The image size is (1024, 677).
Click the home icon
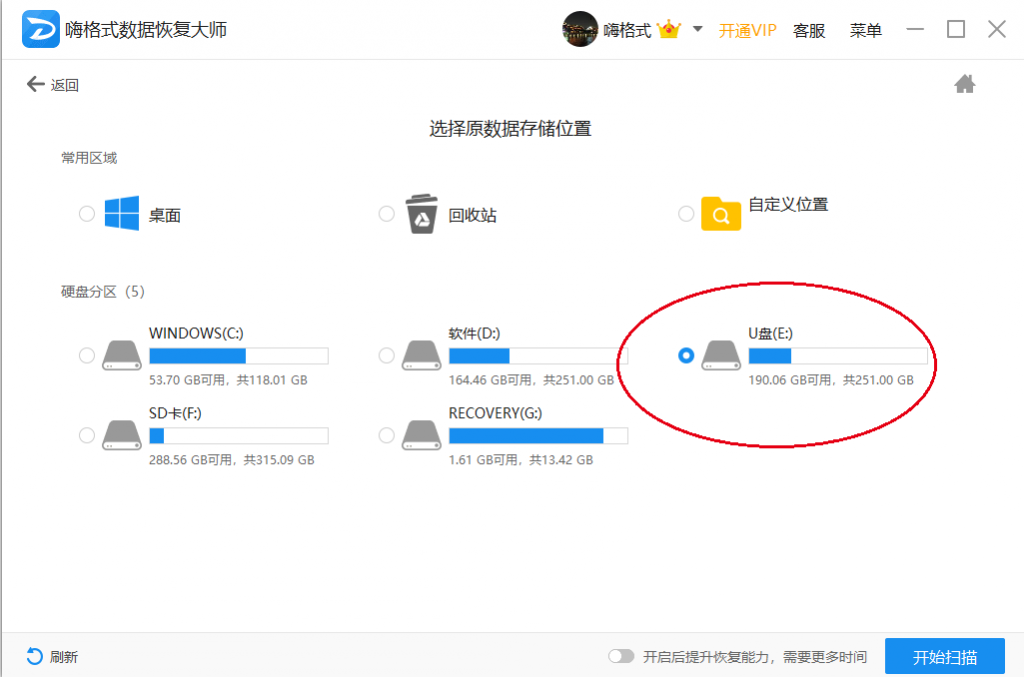pyautogui.click(x=965, y=84)
